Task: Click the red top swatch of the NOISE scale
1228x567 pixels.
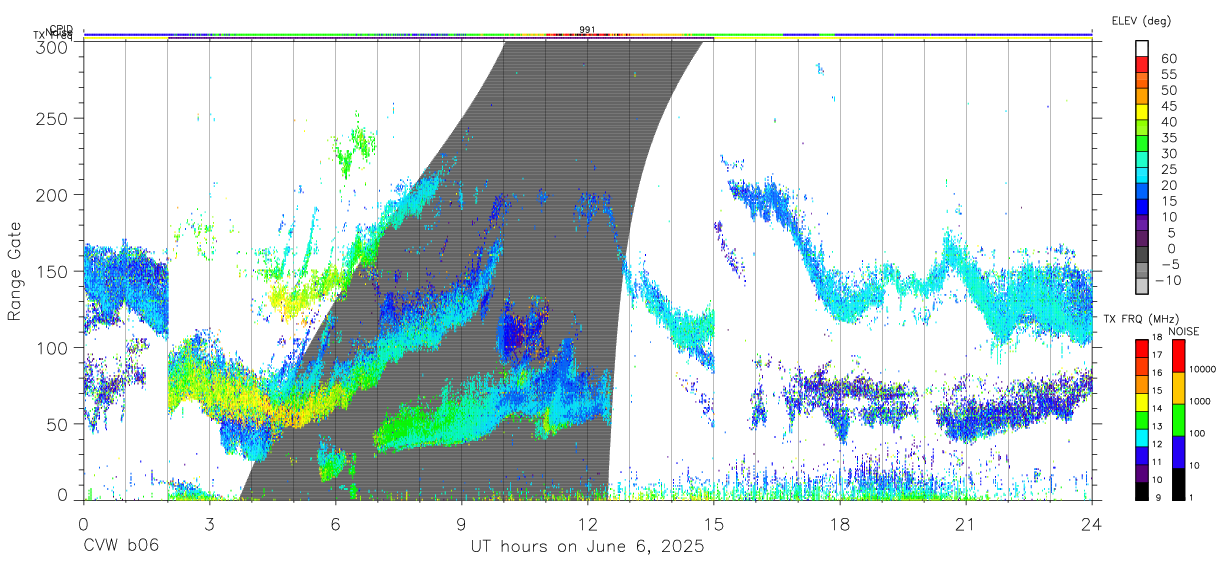Action: [x=1178, y=356]
